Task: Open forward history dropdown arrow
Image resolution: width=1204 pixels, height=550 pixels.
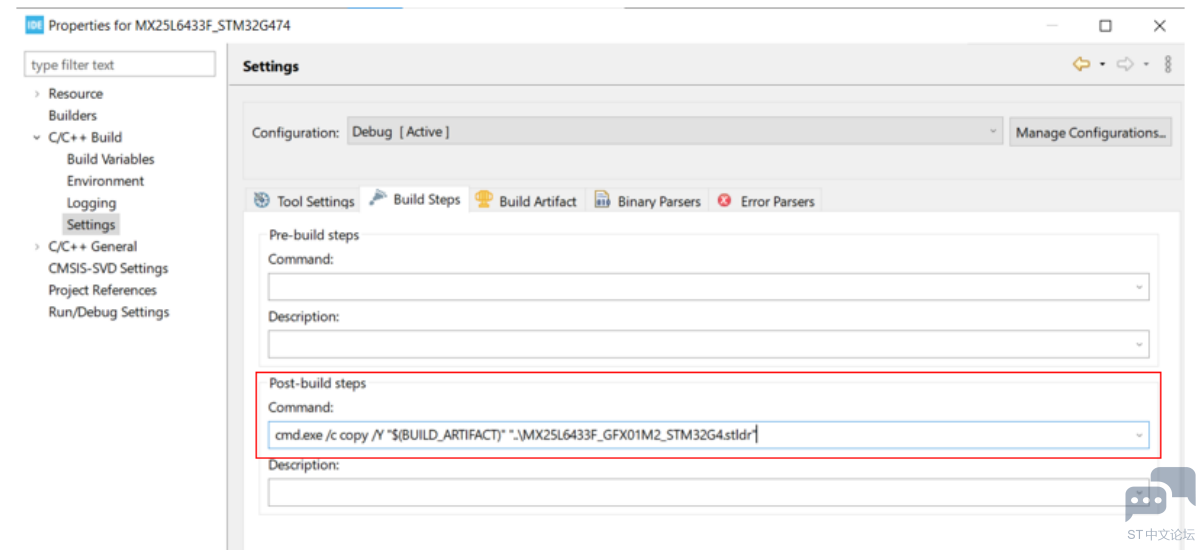Action: coord(1146,65)
